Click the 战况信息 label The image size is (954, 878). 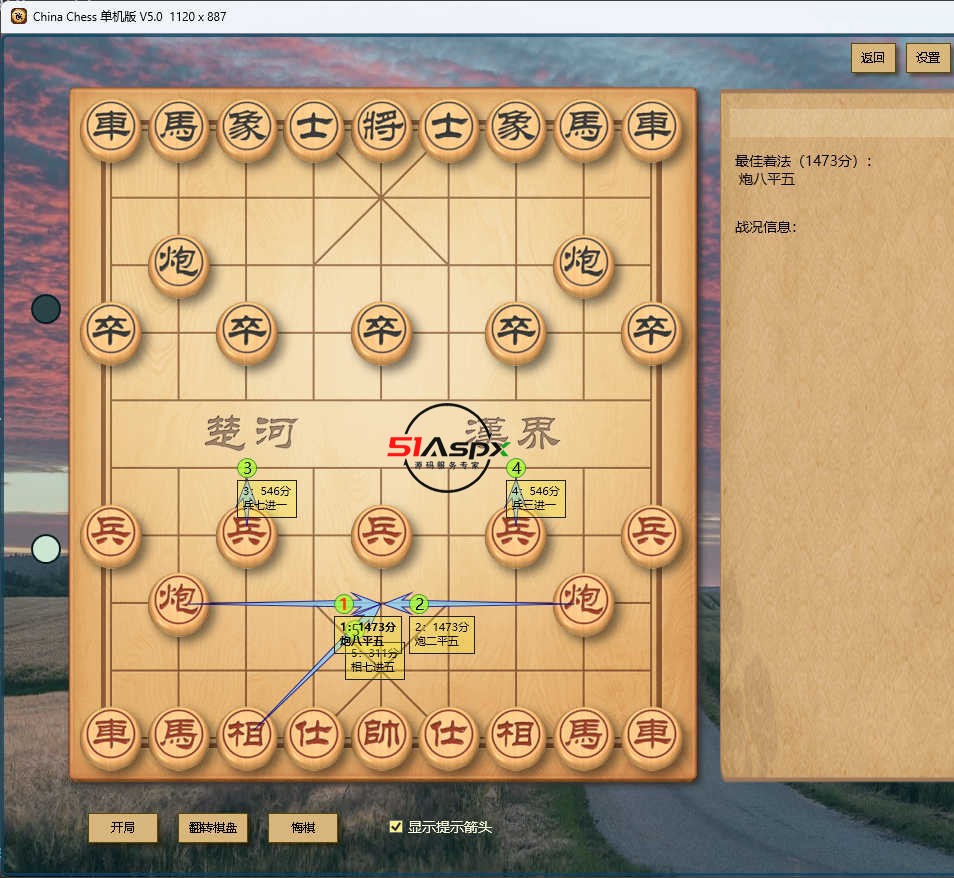pos(765,227)
